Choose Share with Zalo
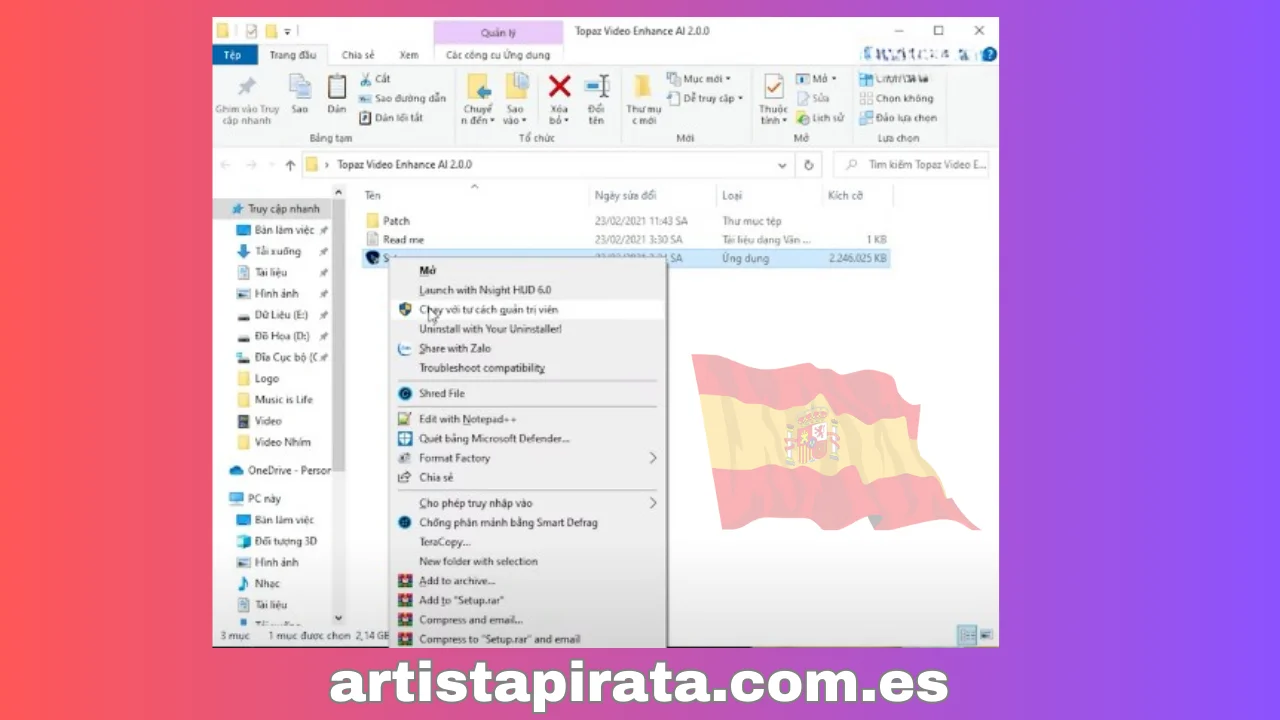1280x720 pixels. pyautogui.click(x=455, y=348)
